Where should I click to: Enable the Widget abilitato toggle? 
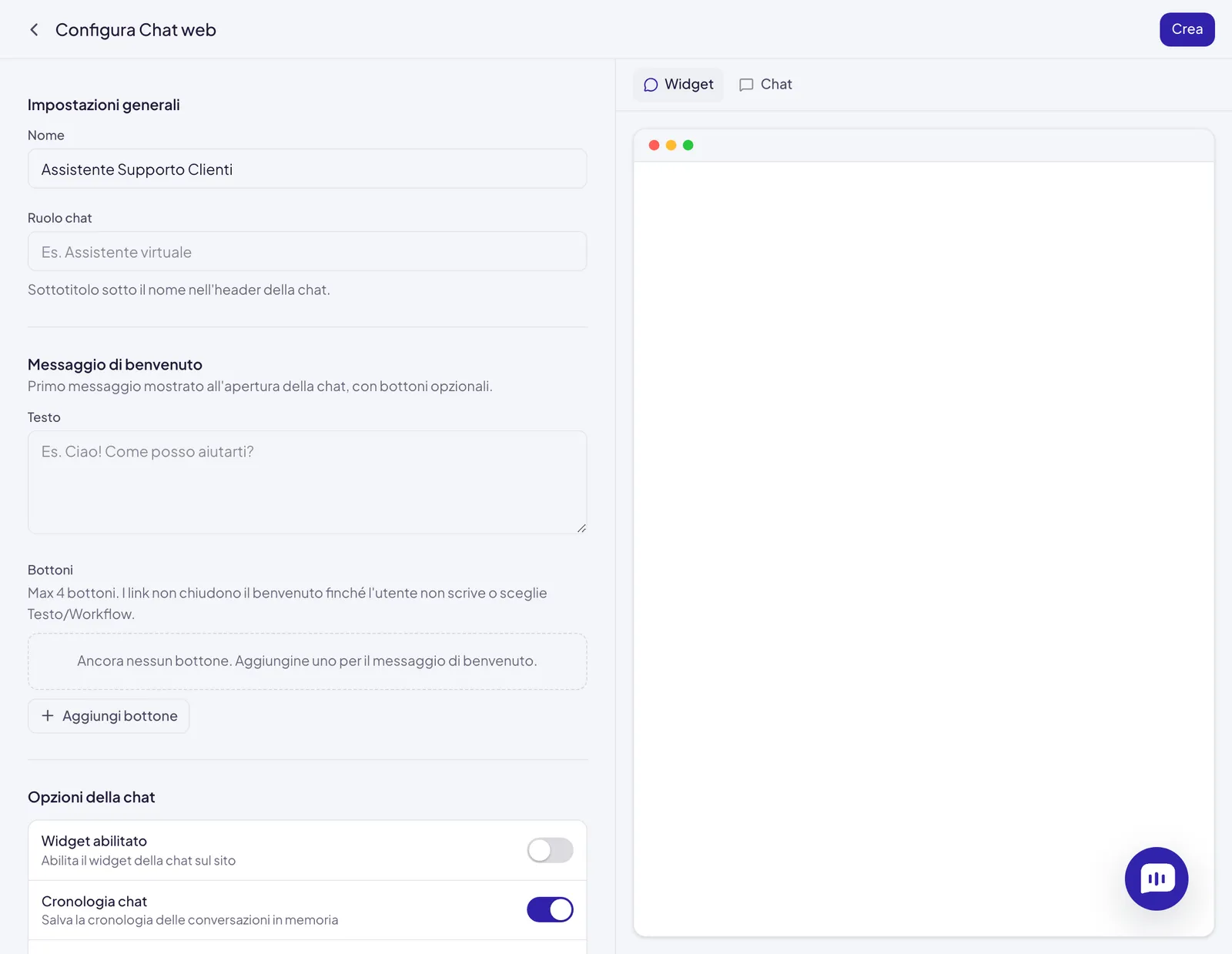(x=550, y=850)
